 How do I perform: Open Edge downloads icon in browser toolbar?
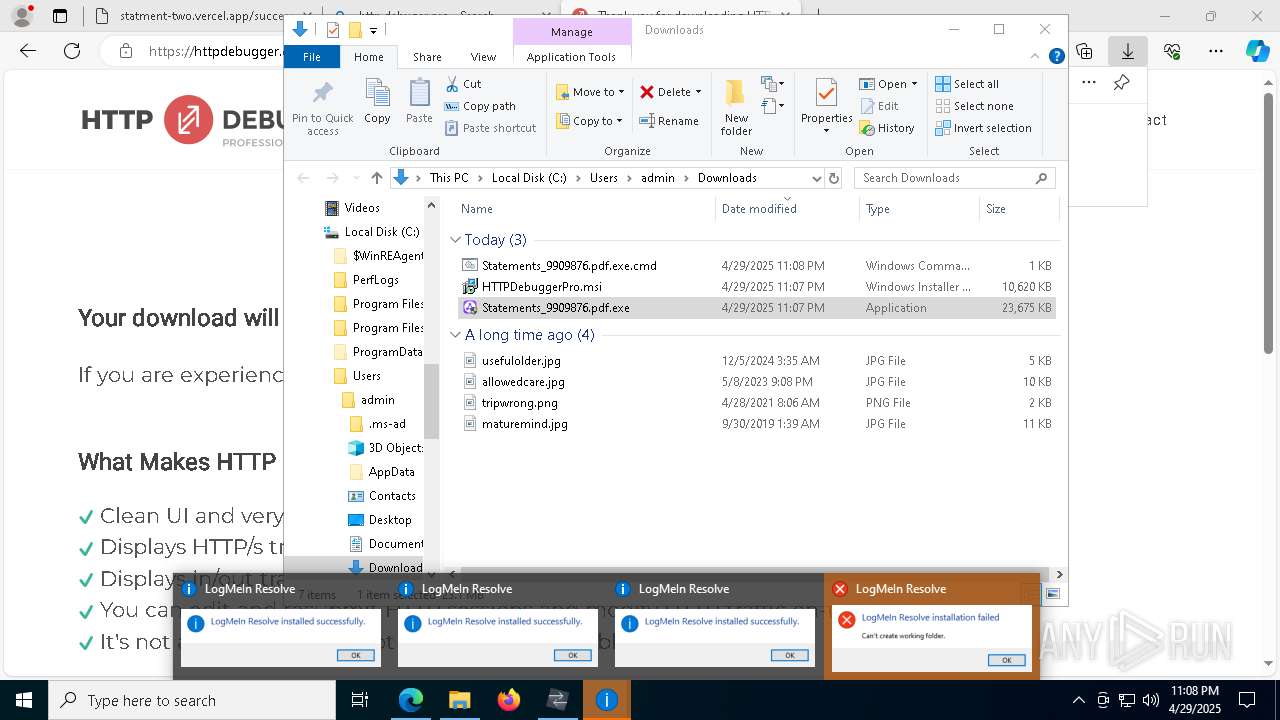coord(1128,50)
